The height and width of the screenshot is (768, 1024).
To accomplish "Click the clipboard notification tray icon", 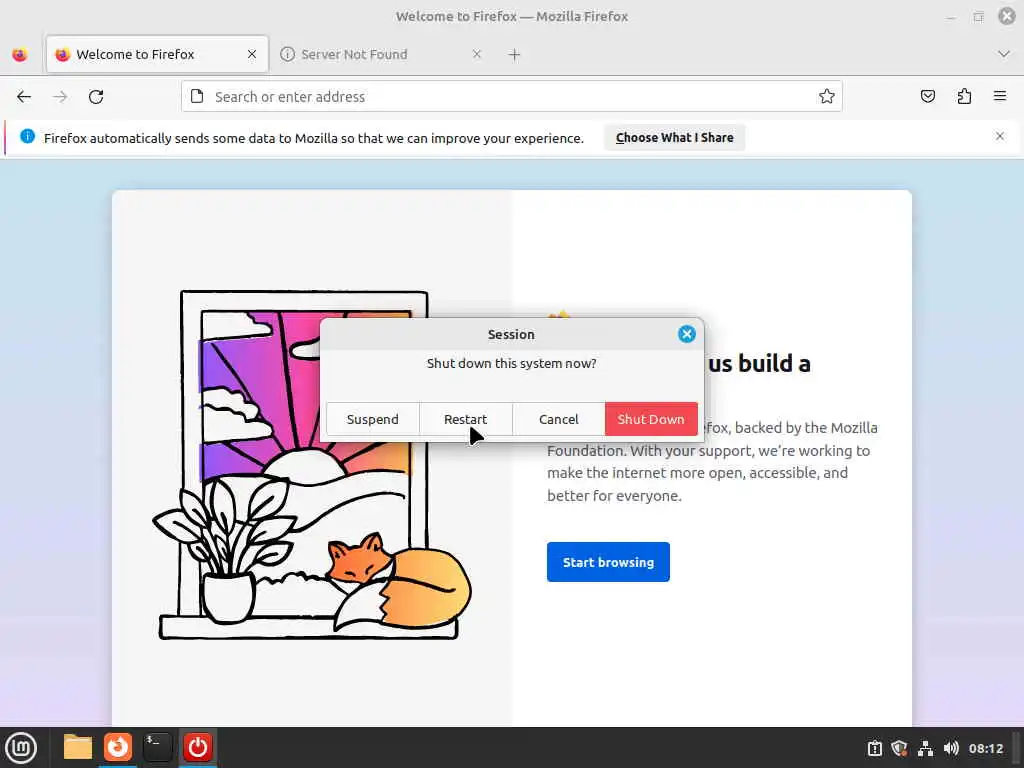I will (874, 748).
